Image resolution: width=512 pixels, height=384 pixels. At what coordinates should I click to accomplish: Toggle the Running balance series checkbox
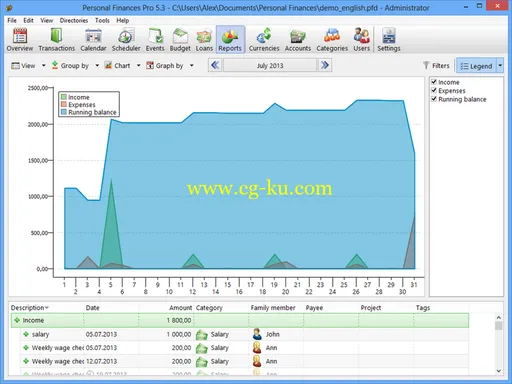click(434, 99)
